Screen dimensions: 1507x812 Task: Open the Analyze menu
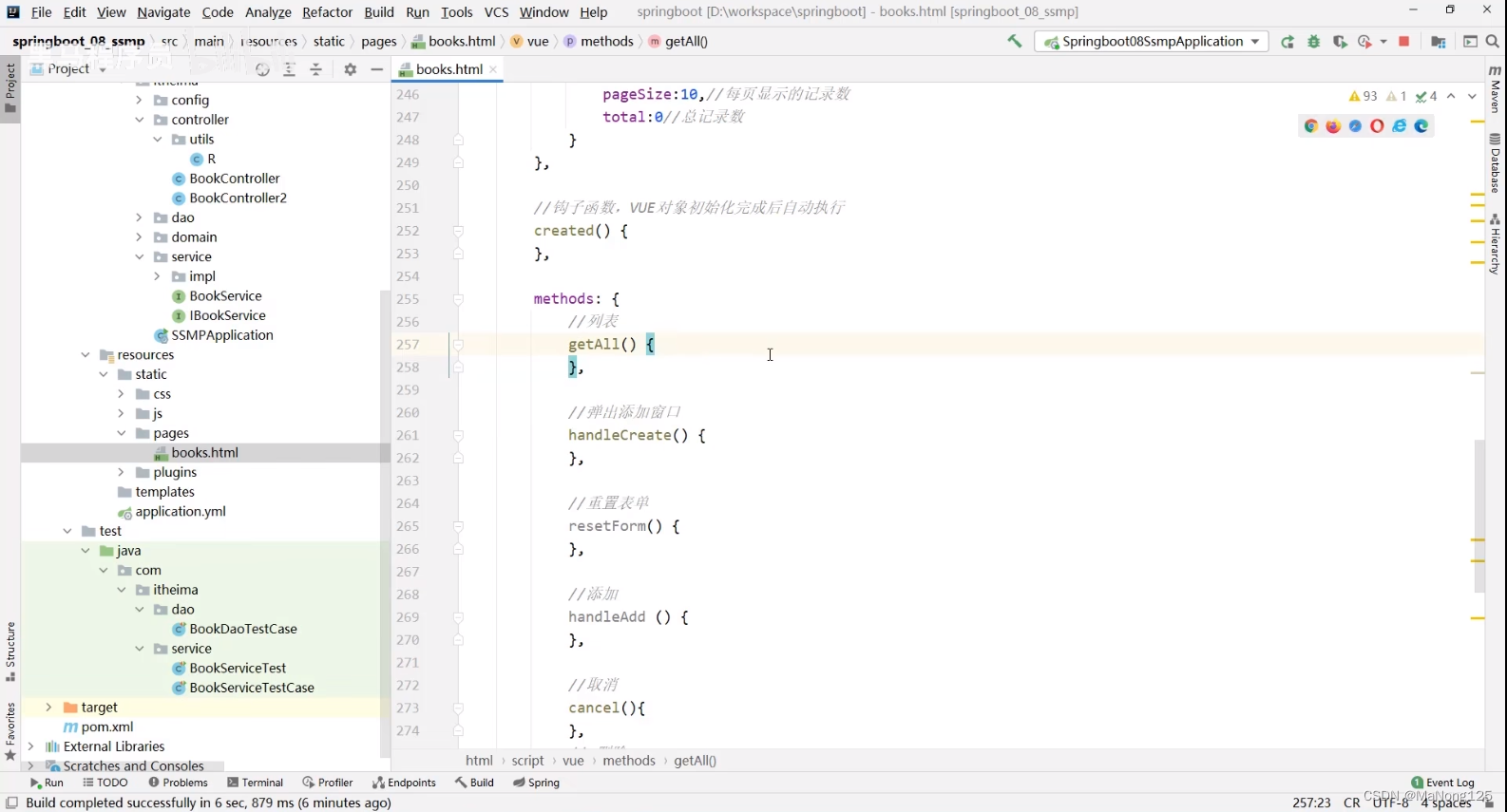tap(268, 12)
